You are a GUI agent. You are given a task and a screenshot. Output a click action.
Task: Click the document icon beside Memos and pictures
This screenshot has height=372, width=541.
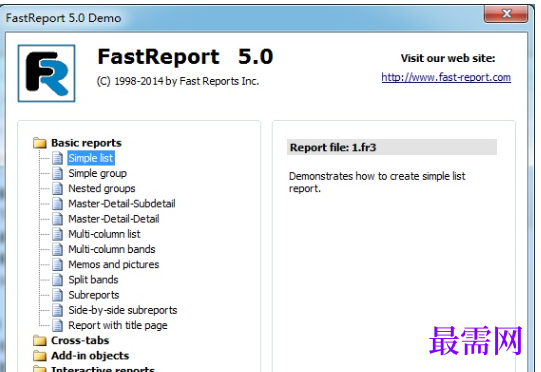(x=58, y=264)
